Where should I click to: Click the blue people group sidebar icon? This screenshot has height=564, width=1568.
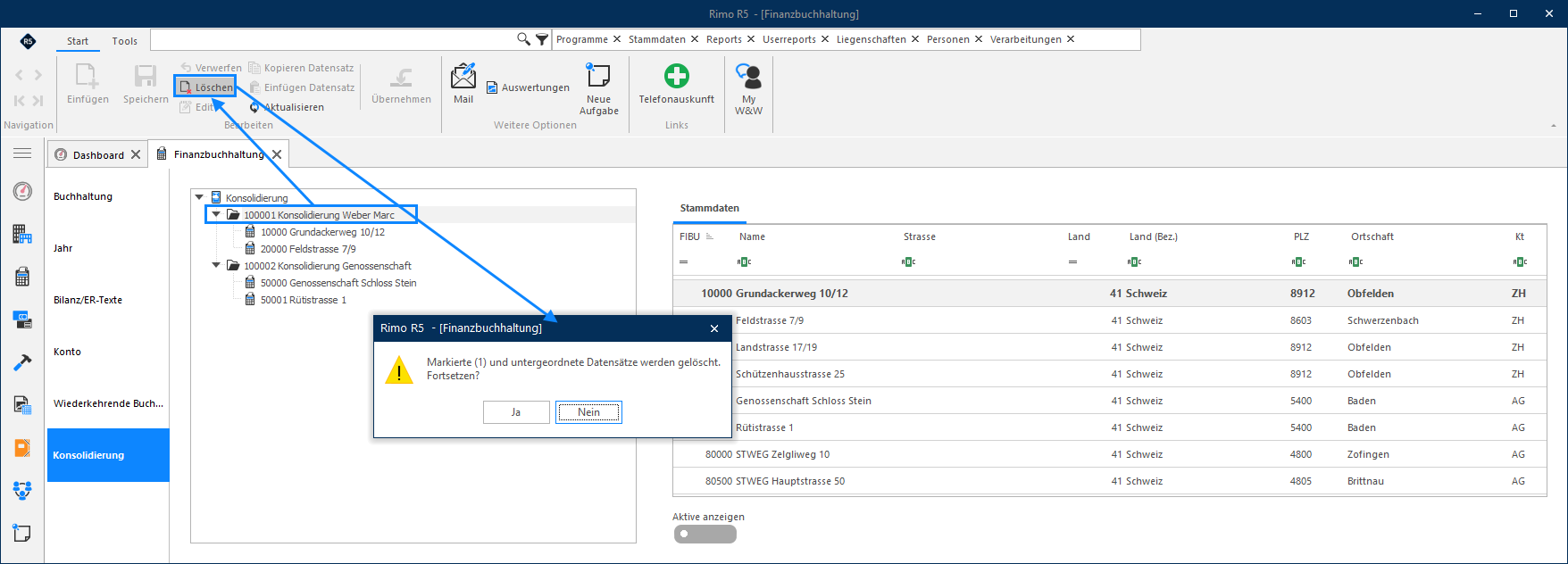point(22,490)
